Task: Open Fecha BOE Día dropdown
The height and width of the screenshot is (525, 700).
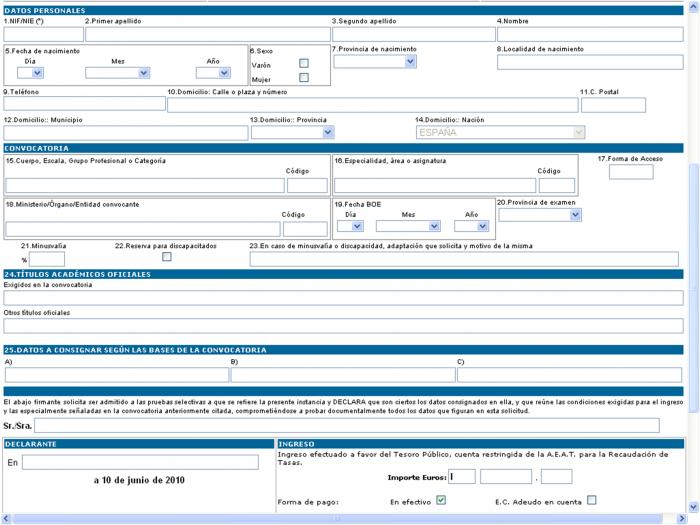Action: click(x=350, y=226)
